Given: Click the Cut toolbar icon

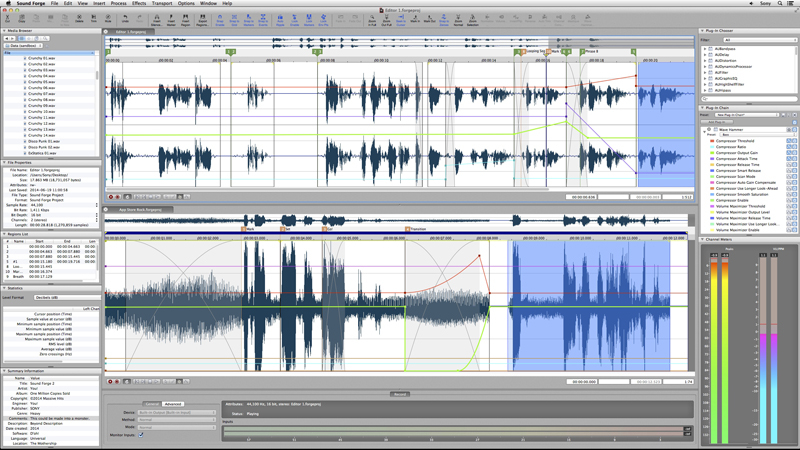Looking at the screenshot, I should [x=7, y=19].
